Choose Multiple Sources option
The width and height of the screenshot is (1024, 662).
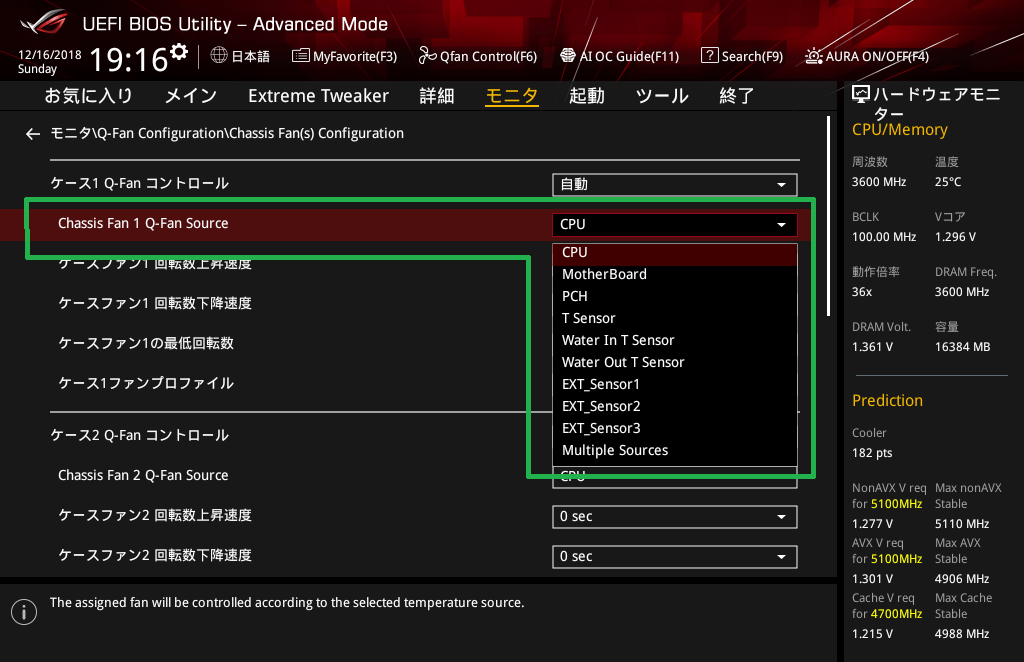point(675,450)
